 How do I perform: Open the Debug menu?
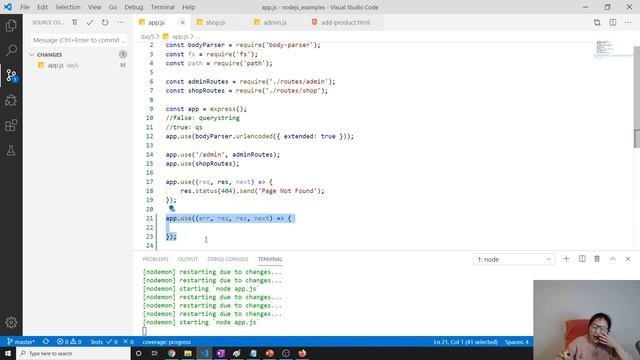click(133, 7)
